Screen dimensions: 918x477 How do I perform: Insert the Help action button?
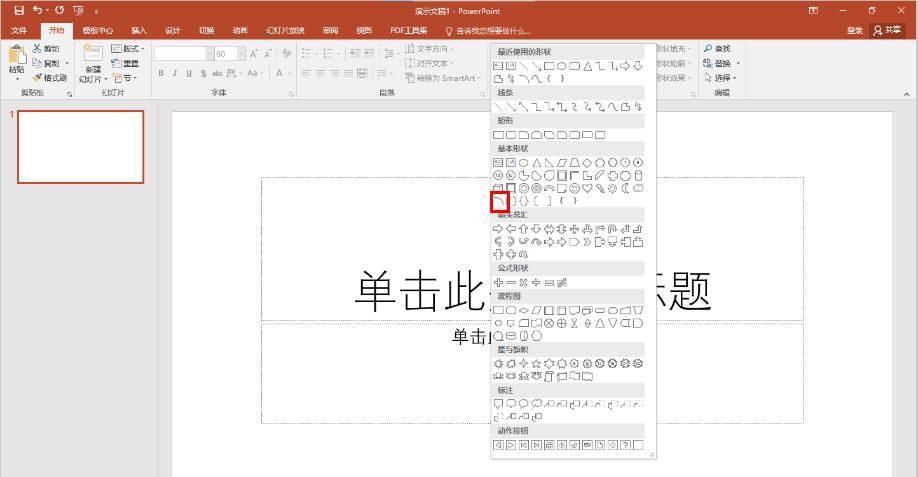(x=625, y=445)
